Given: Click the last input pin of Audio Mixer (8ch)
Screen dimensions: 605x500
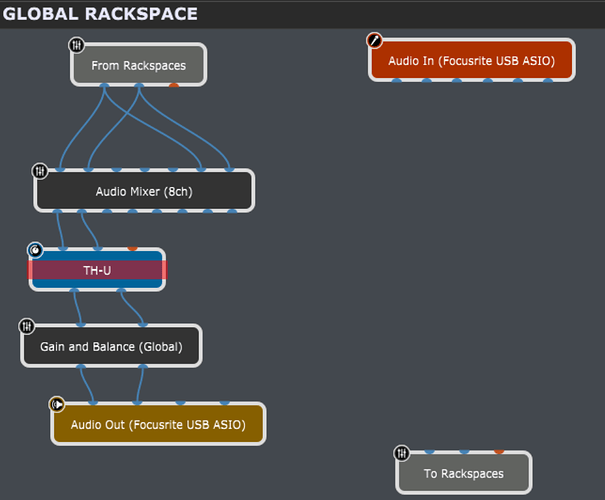Looking at the screenshot, I should [x=229, y=169].
